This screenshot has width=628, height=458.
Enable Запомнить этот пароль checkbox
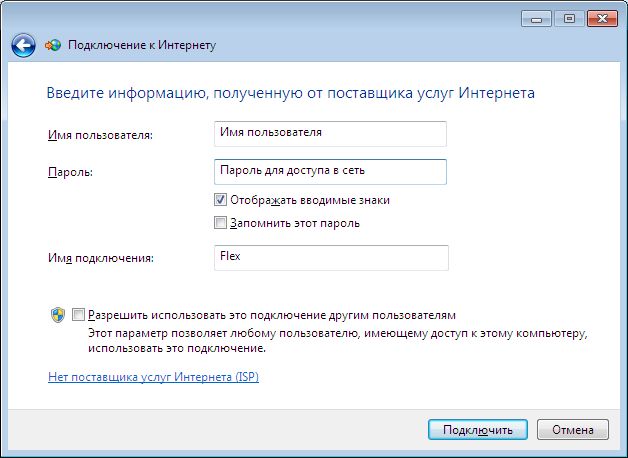[x=220, y=223]
